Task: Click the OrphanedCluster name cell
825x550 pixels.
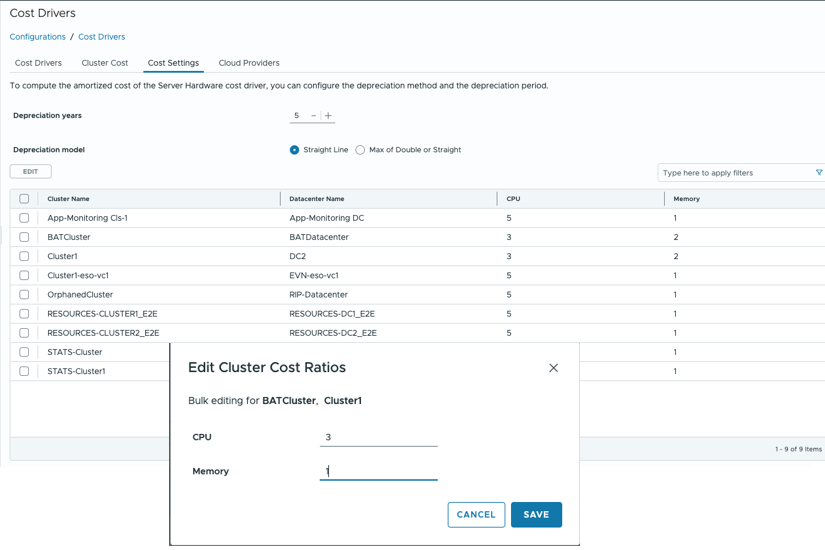Action: pos(80,295)
